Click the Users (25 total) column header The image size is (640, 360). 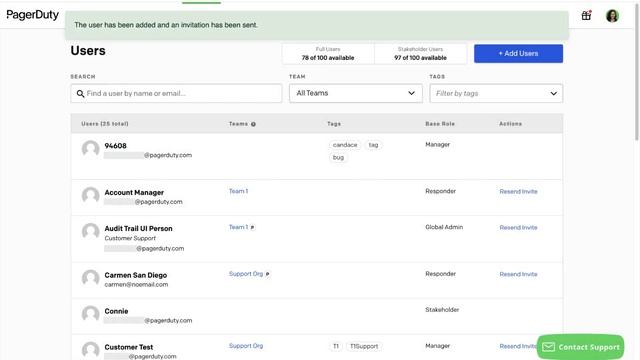tap(105, 124)
